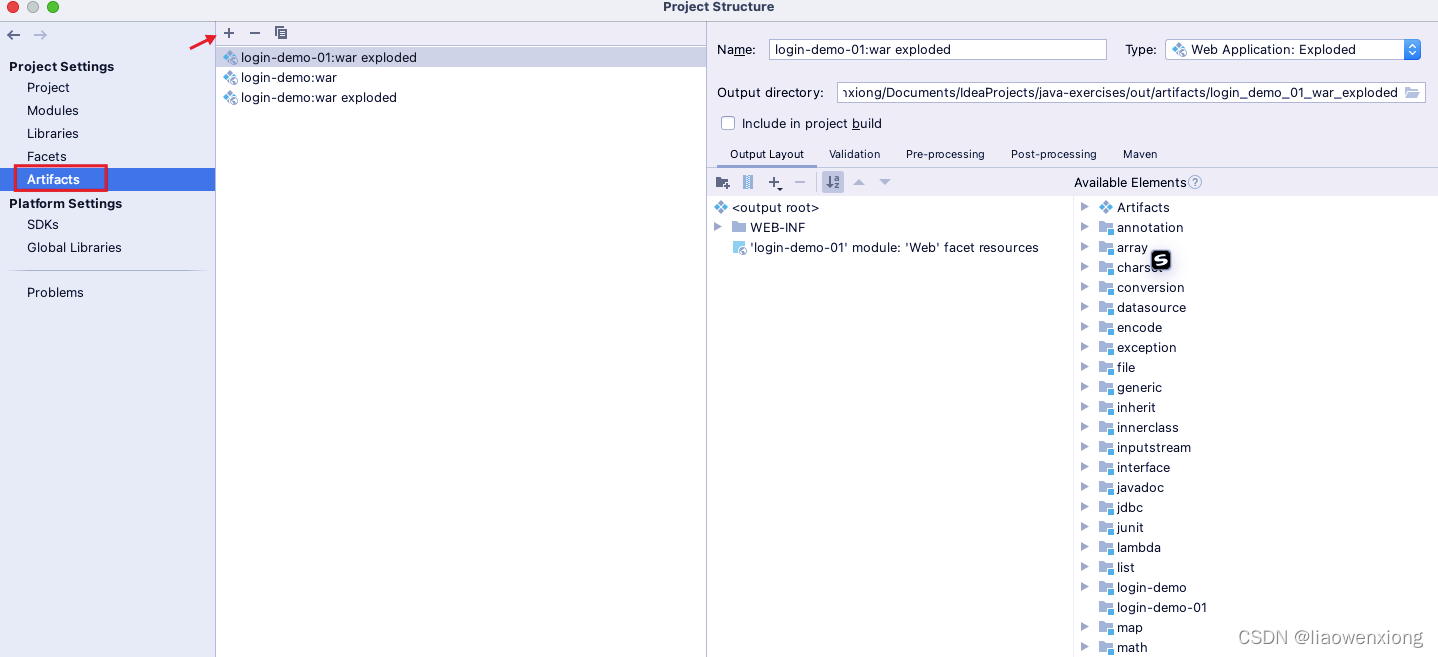Image resolution: width=1438 pixels, height=657 pixels.
Task: Select the list module folder icon
Action: tap(1106, 567)
